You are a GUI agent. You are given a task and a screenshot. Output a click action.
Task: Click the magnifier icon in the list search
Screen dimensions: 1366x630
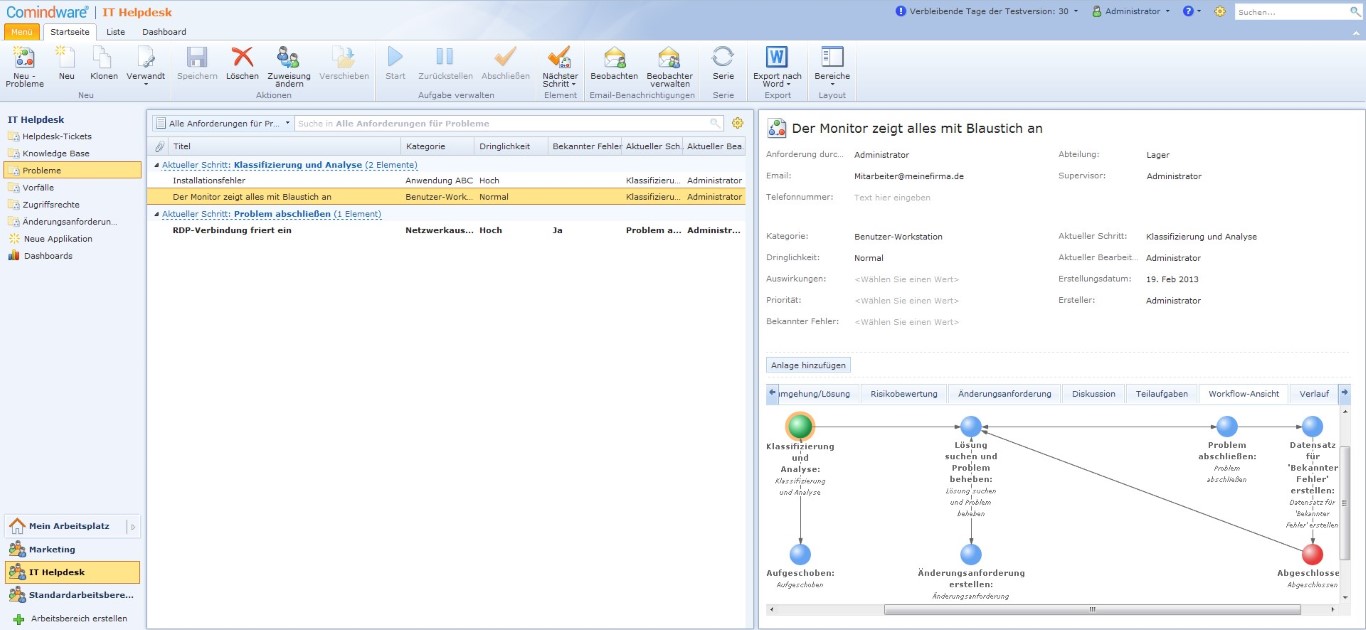pyautogui.click(x=715, y=123)
